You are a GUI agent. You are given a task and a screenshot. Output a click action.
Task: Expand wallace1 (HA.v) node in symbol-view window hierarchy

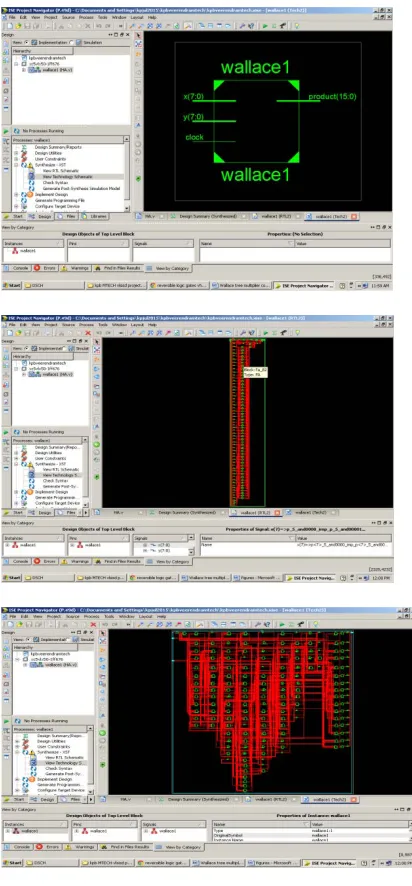pyautogui.click(x=23, y=70)
